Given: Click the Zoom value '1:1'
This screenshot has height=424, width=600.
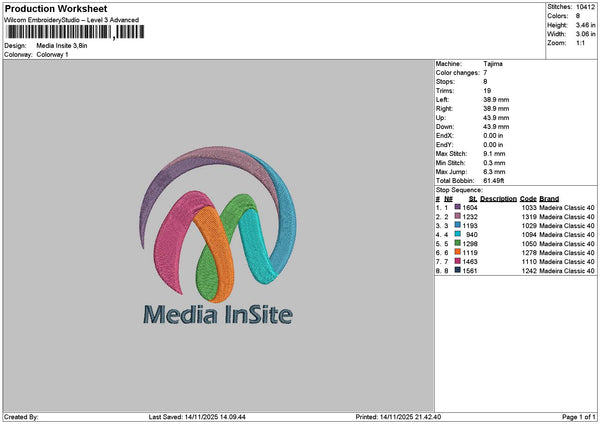Looking at the screenshot, I should coord(580,43).
